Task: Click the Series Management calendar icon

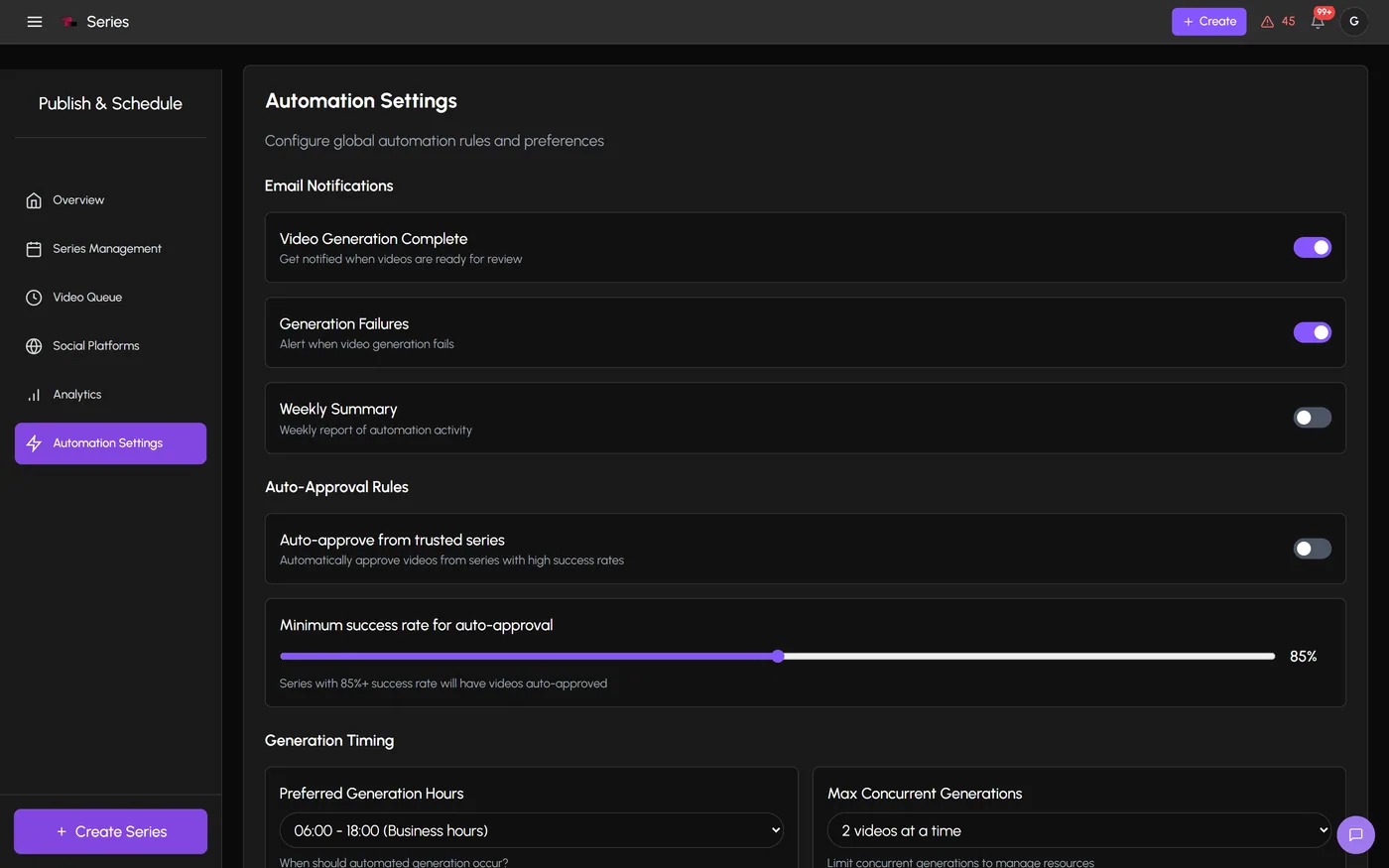Action: (x=34, y=249)
